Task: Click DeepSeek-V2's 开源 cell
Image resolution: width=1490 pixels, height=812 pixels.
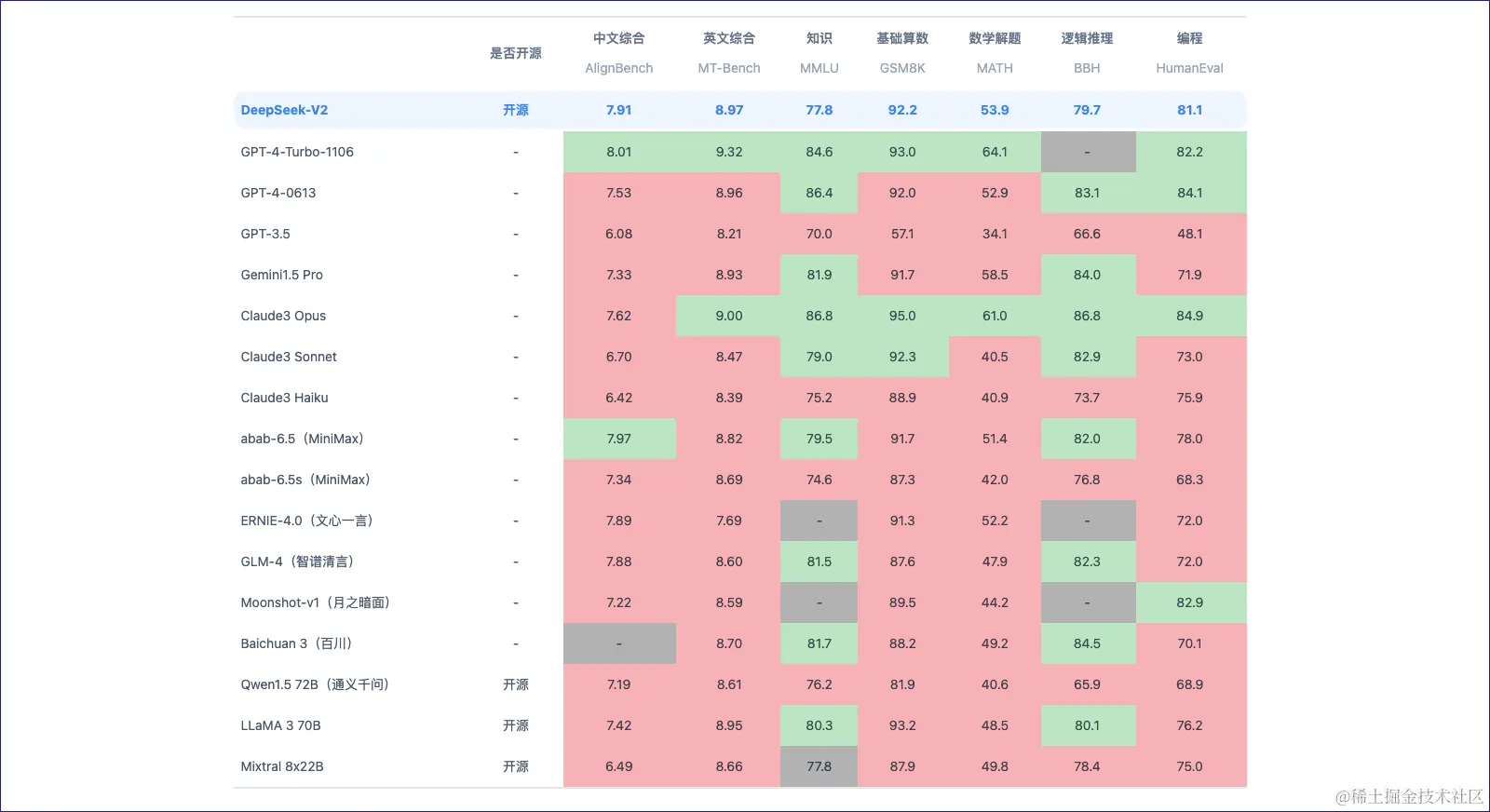Action: click(x=516, y=110)
